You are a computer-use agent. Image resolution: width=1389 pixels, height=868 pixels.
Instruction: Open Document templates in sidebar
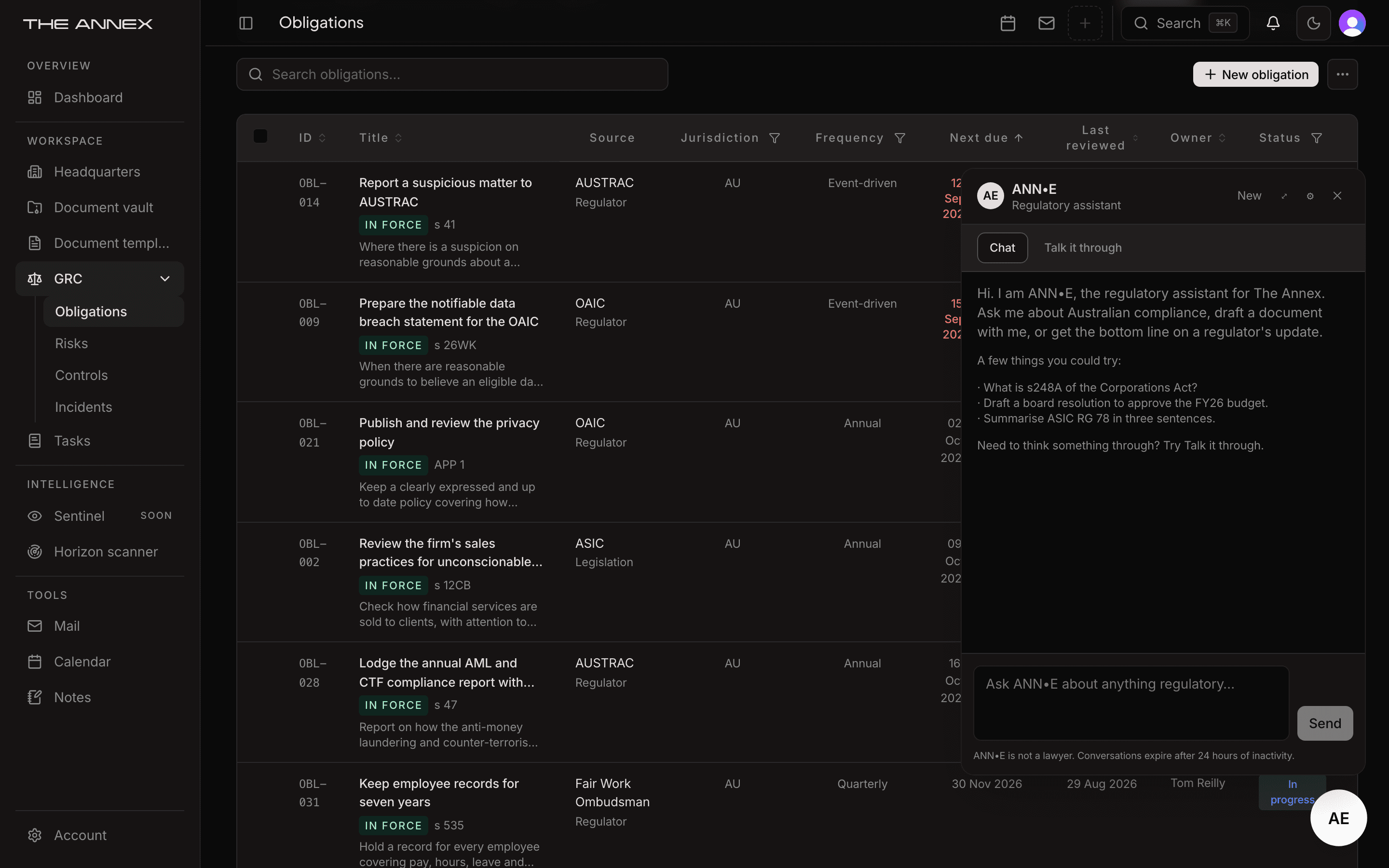(100, 243)
